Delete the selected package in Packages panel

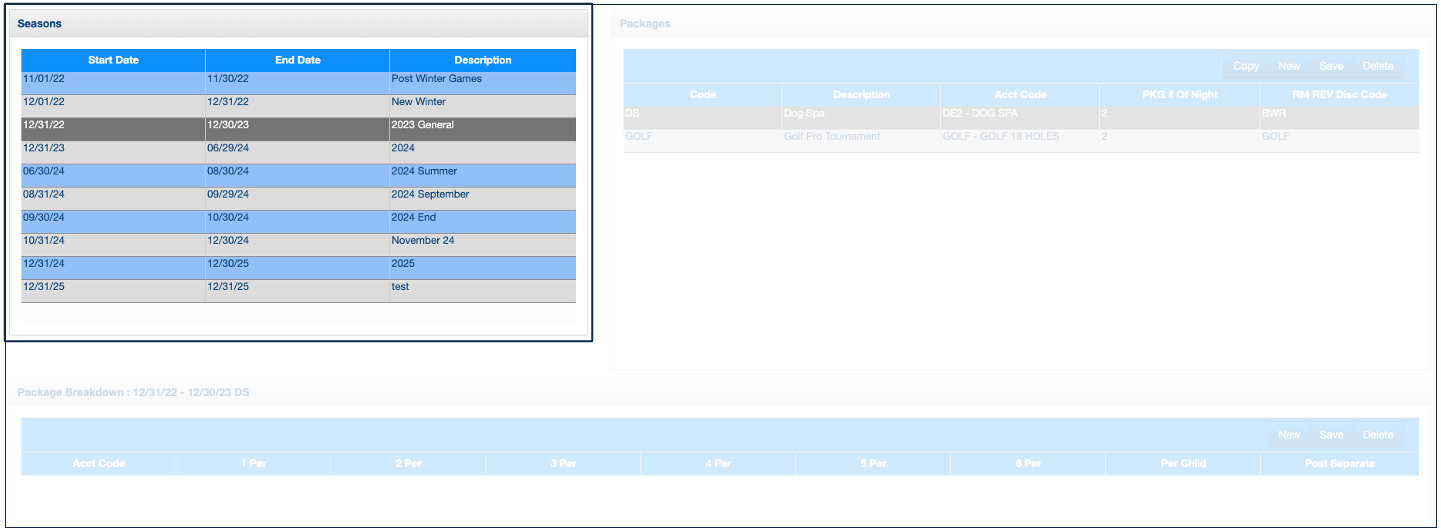point(1377,66)
